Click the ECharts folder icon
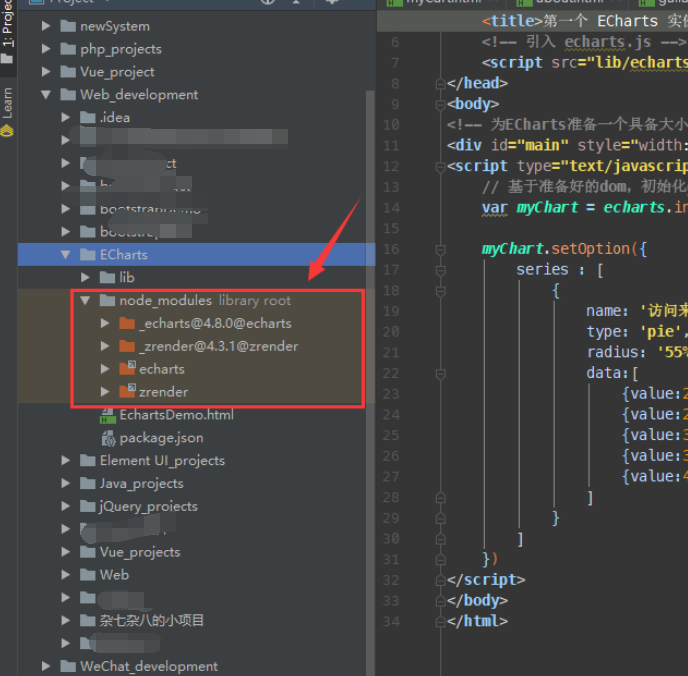Image resolution: width=688 pixels, height=676 pixels. pos(88,255)
